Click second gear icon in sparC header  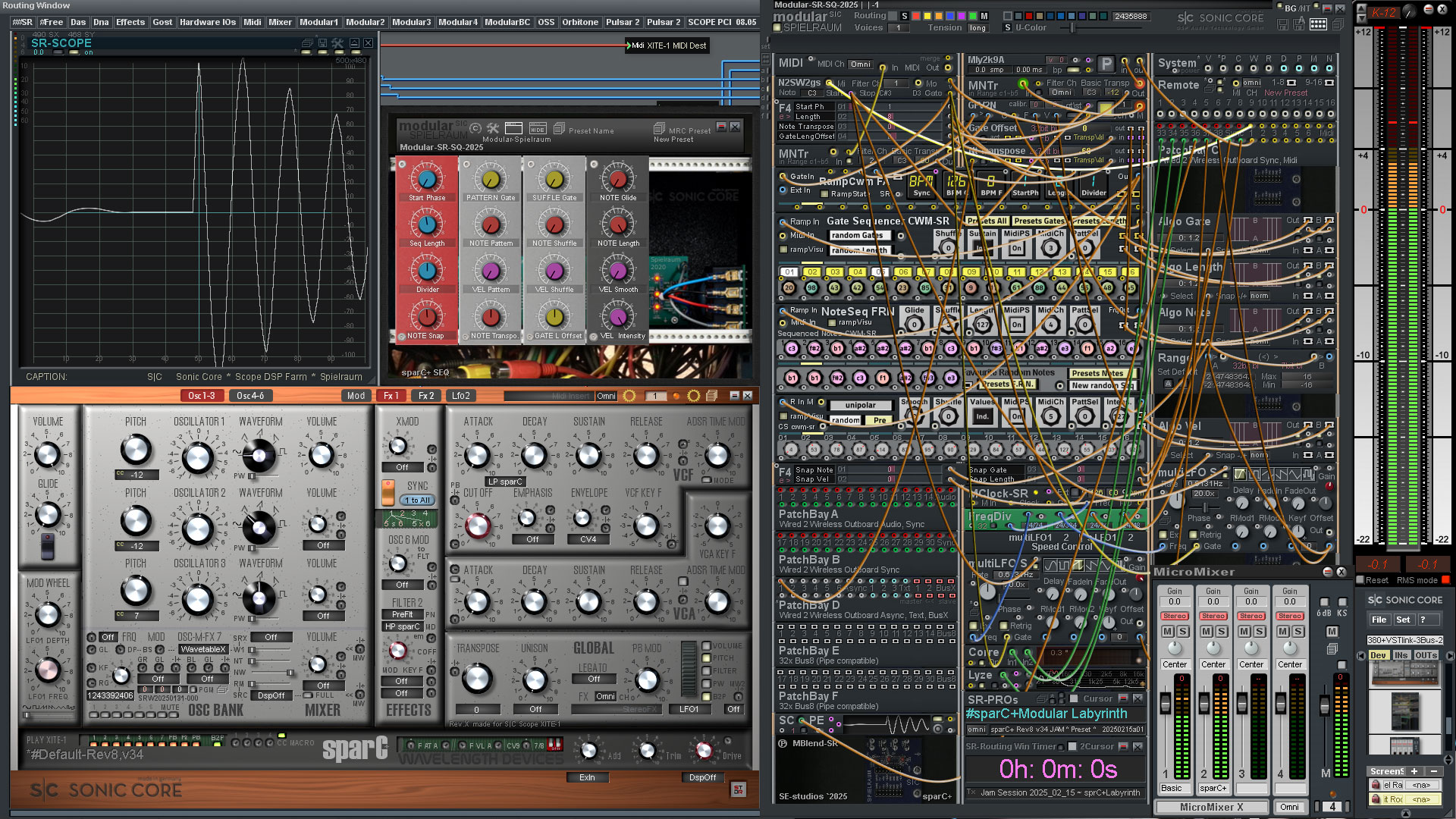pos(693,396)
